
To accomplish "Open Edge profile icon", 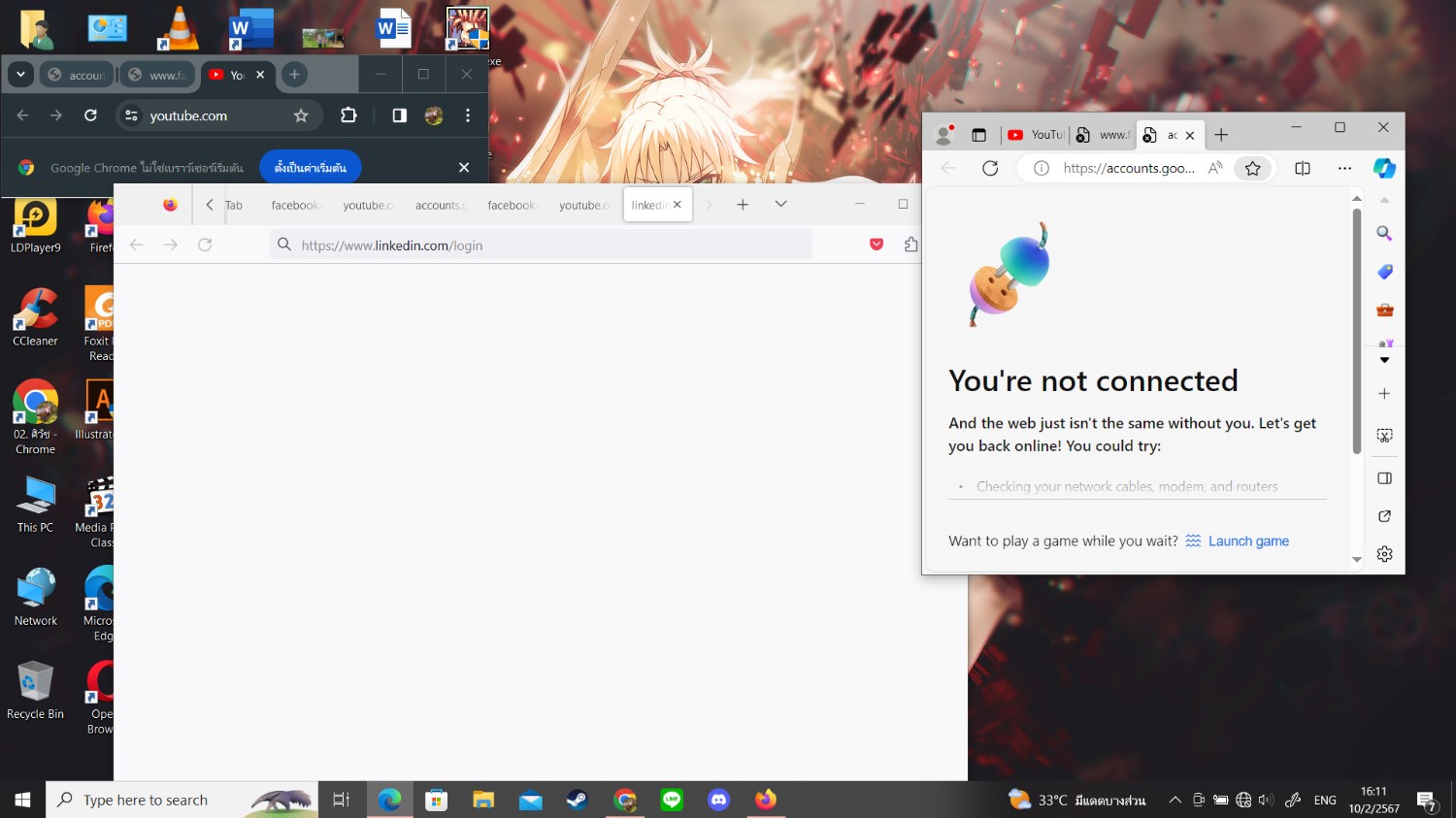I will (x=943, y=135).
